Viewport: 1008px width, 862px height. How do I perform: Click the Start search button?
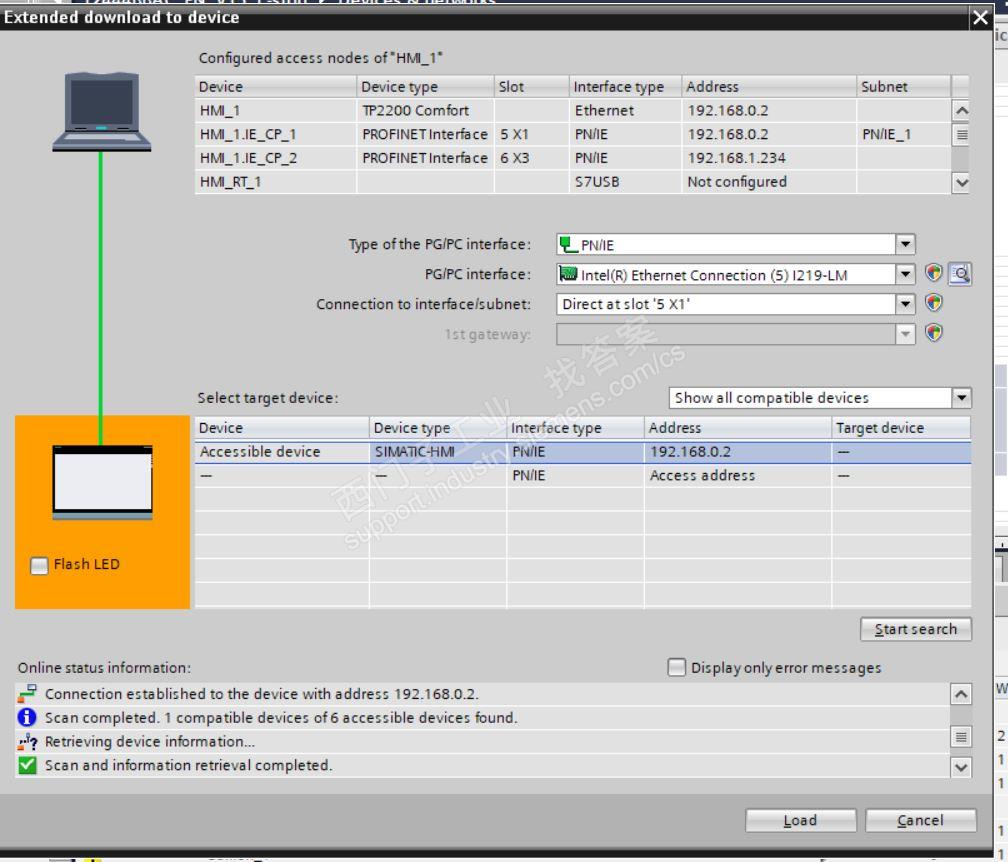coord(915,629)
